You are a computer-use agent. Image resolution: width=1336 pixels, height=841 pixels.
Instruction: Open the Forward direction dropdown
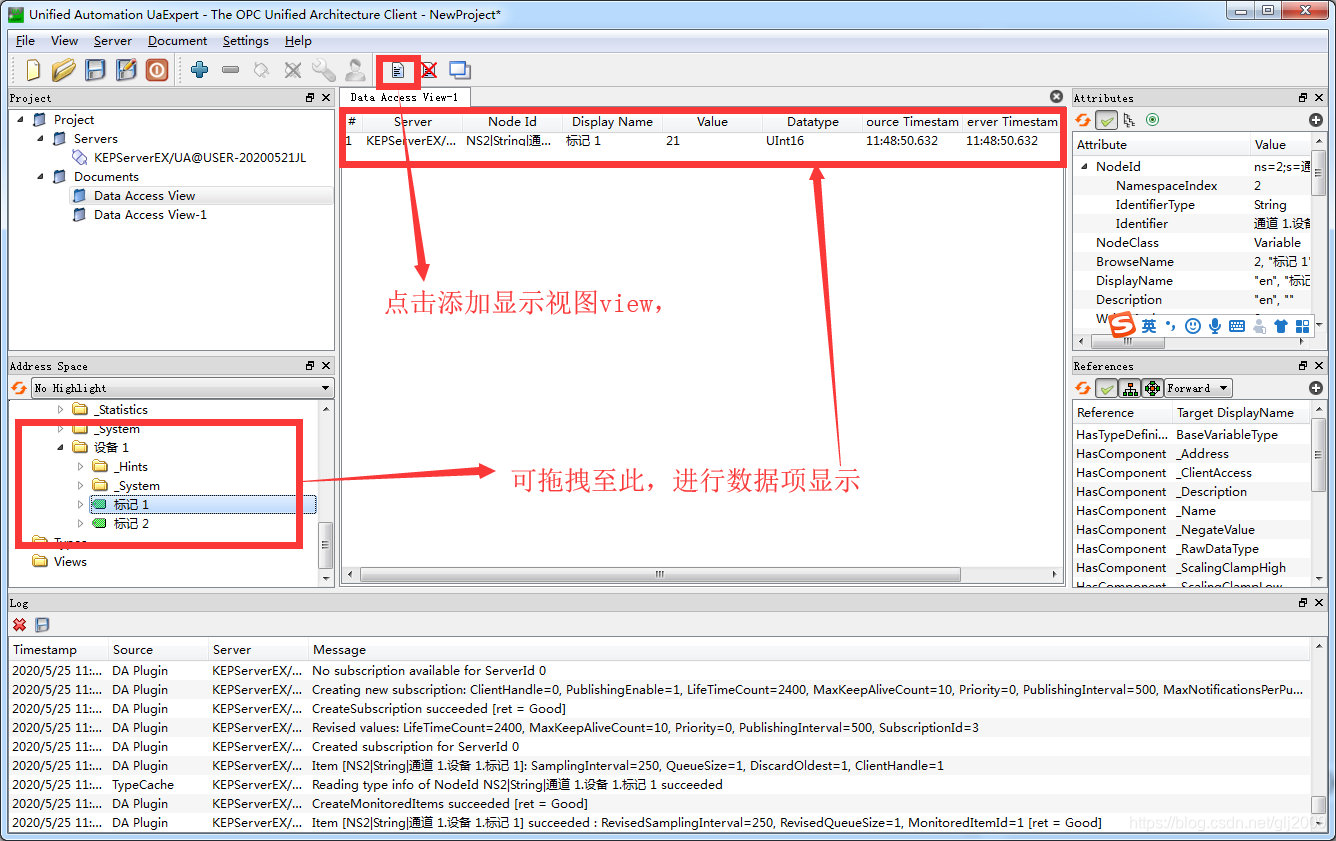[1198, 388]
